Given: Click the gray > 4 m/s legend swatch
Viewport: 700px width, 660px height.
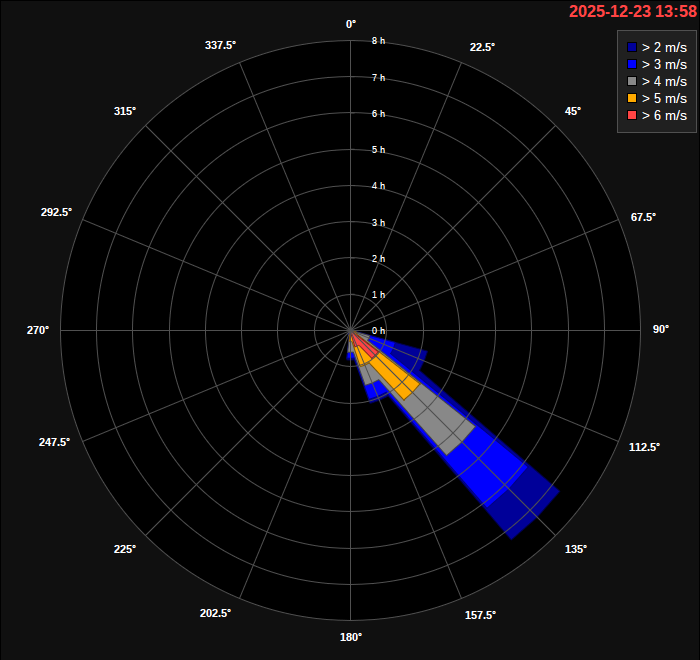Looking at the screenshot, I should click(631, 81).
